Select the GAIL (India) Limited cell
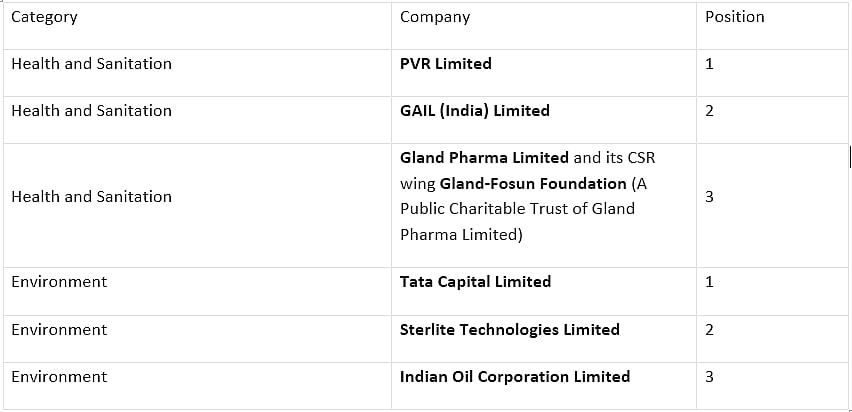The width and height of the screenshot is (852, 412). [475, 111]
